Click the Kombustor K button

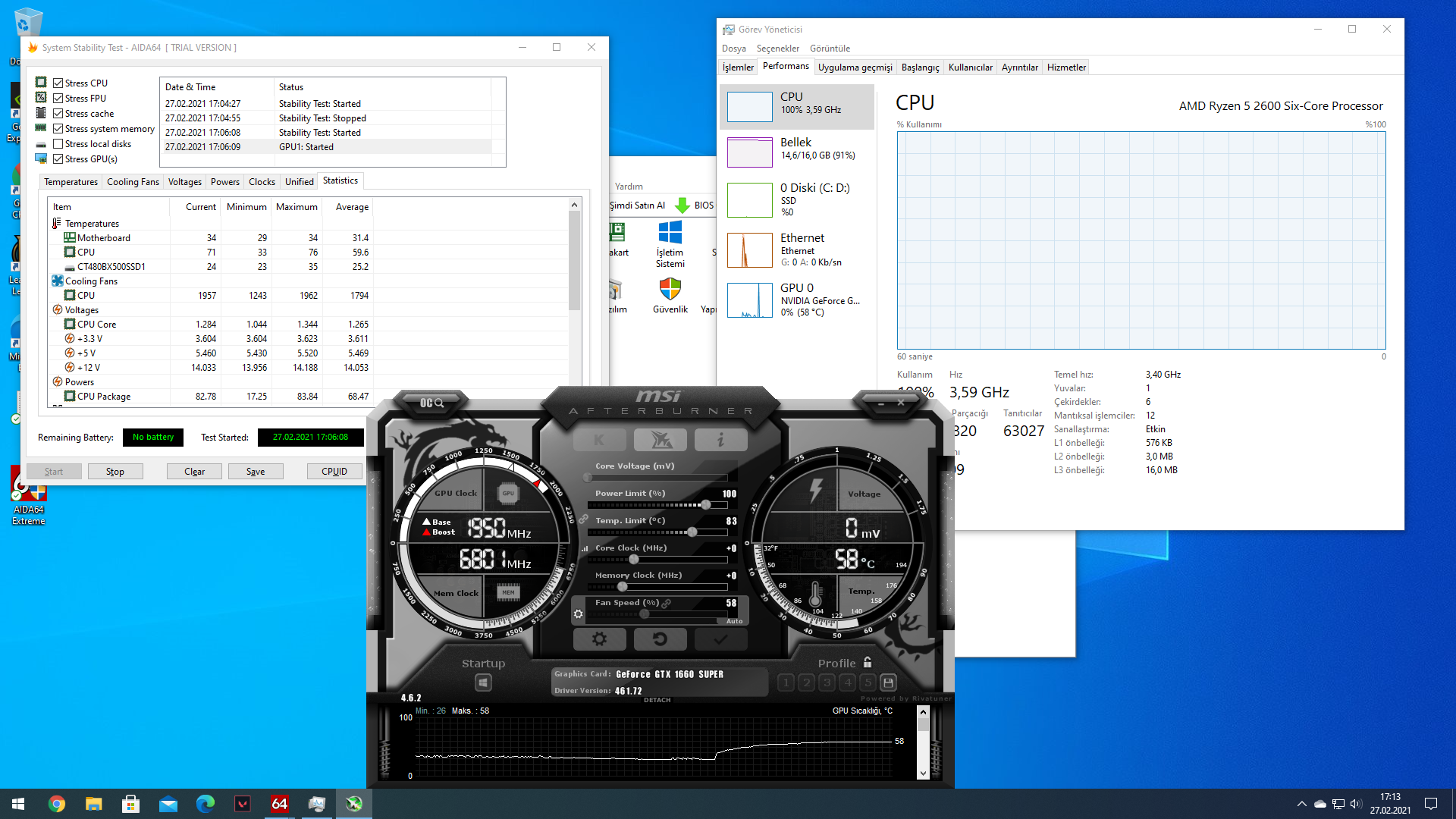click(x=599, y=440)
